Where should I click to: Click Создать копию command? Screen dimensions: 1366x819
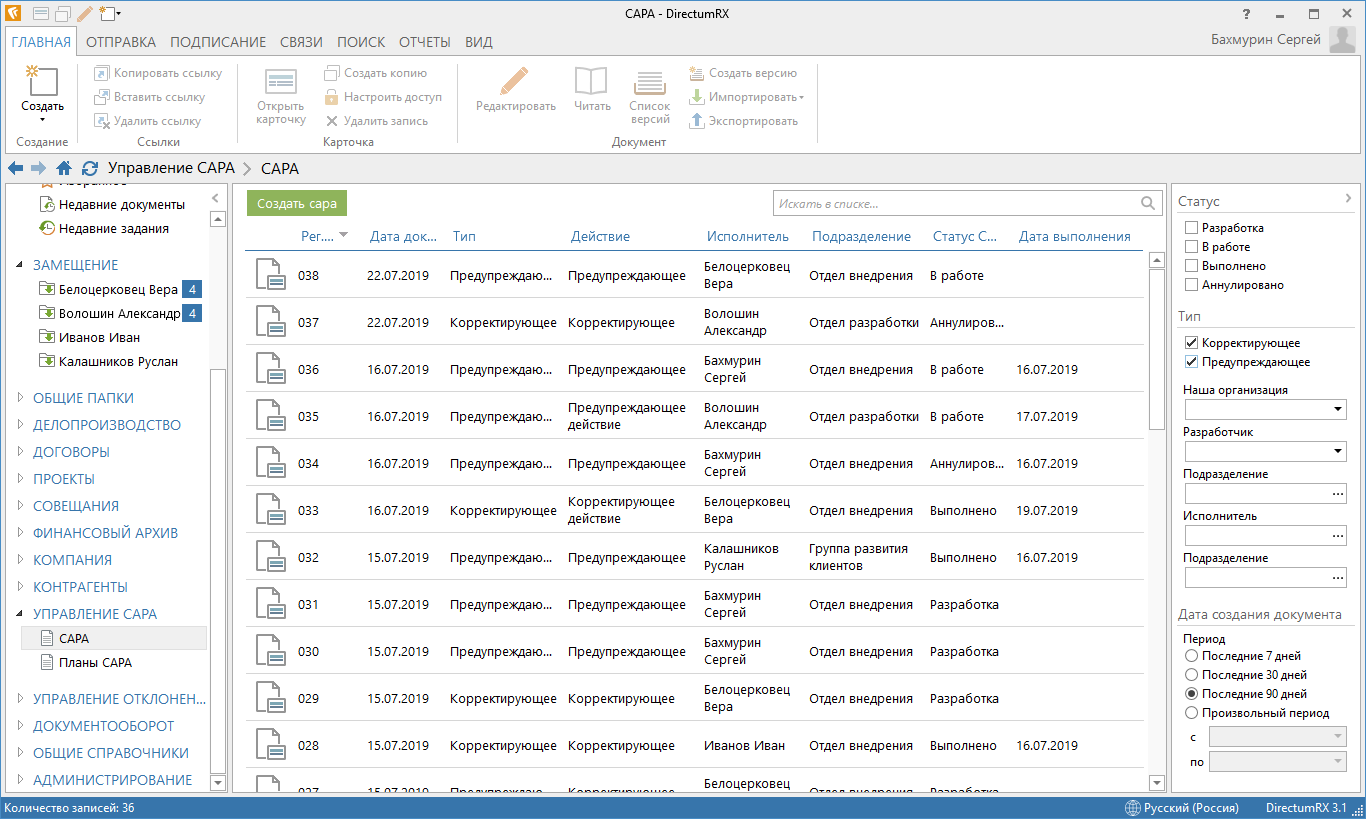(x=375, y=73)
